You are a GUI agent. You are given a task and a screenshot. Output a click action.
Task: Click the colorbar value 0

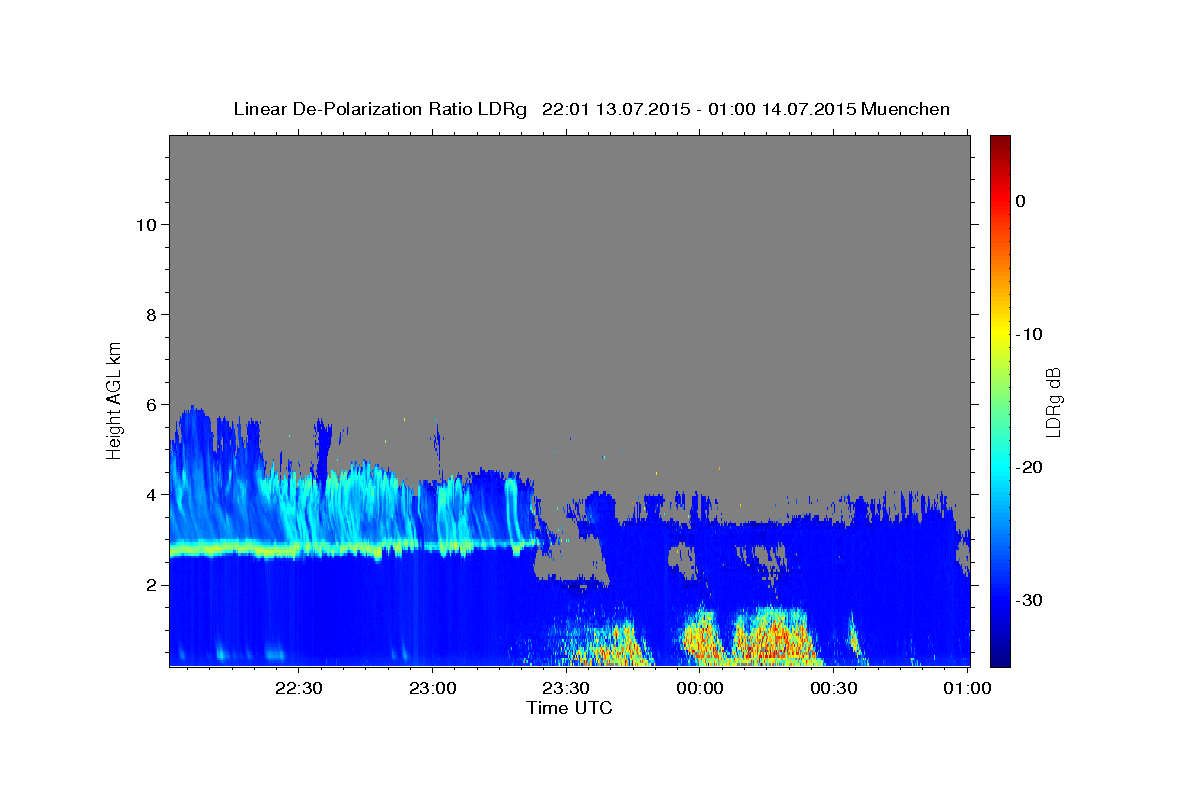pos(1021,201)
